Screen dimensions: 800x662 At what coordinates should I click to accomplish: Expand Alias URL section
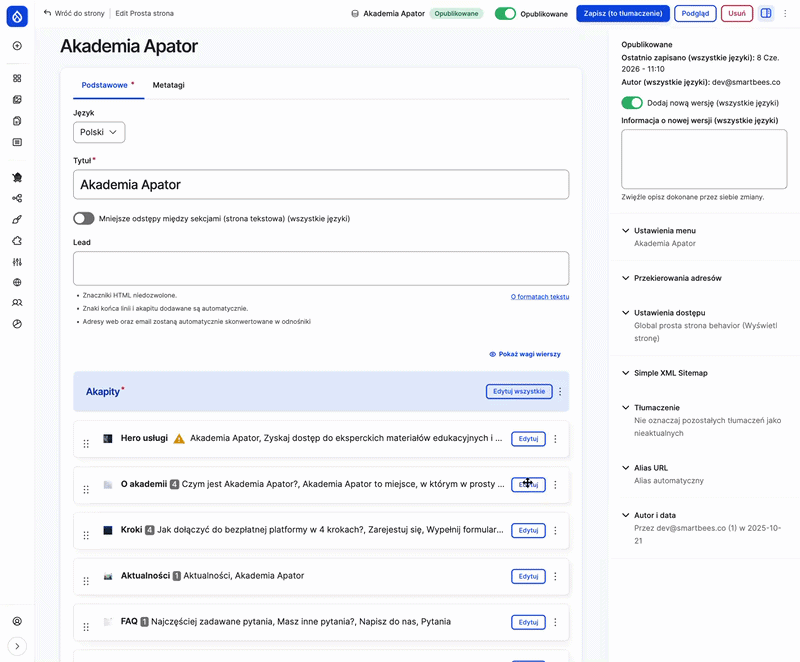651,468
